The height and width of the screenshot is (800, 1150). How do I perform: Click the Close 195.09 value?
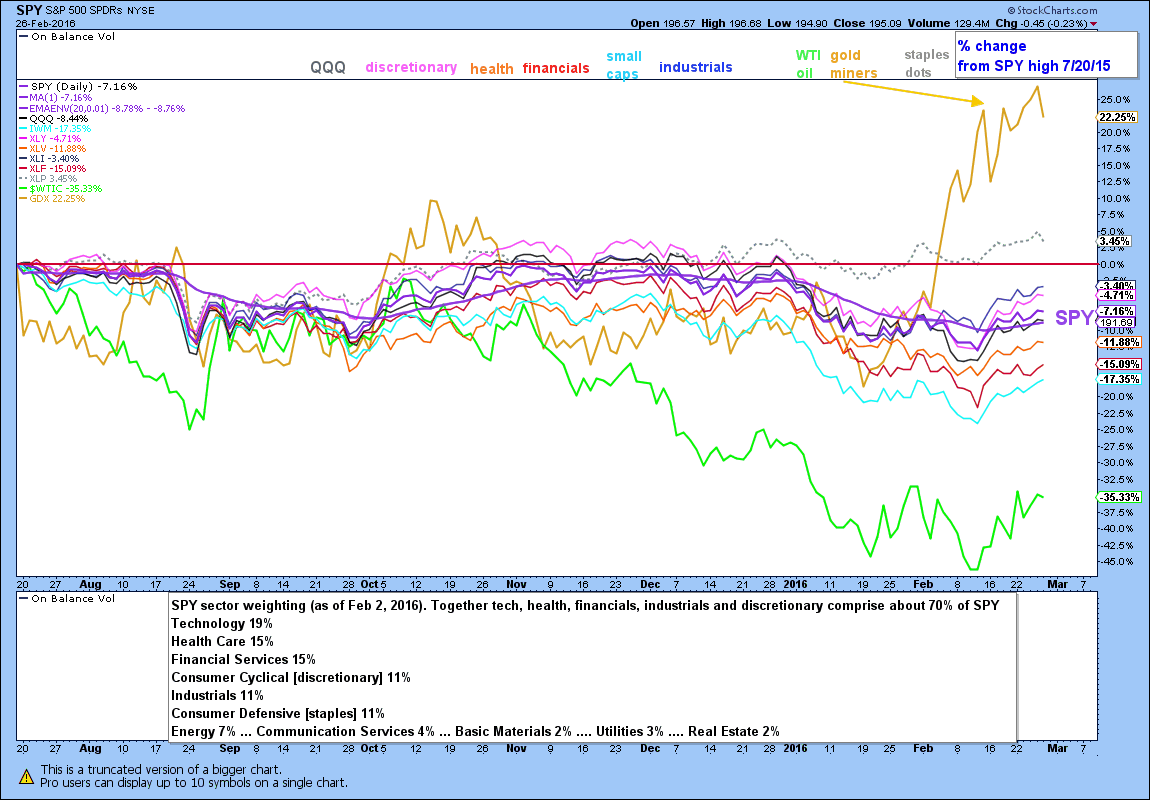(x=868, y=23)
